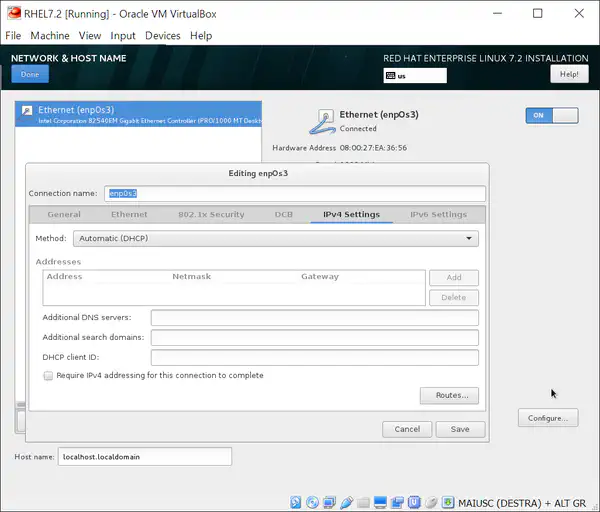Open the Devices menu

(162, 36)
